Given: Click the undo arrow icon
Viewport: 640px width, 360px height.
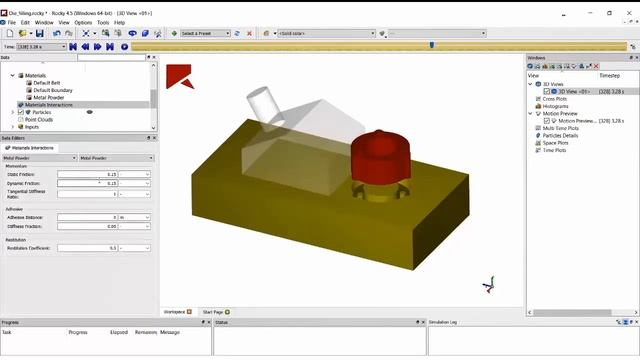Looking at the screenshot, I should tap(57, 33).
